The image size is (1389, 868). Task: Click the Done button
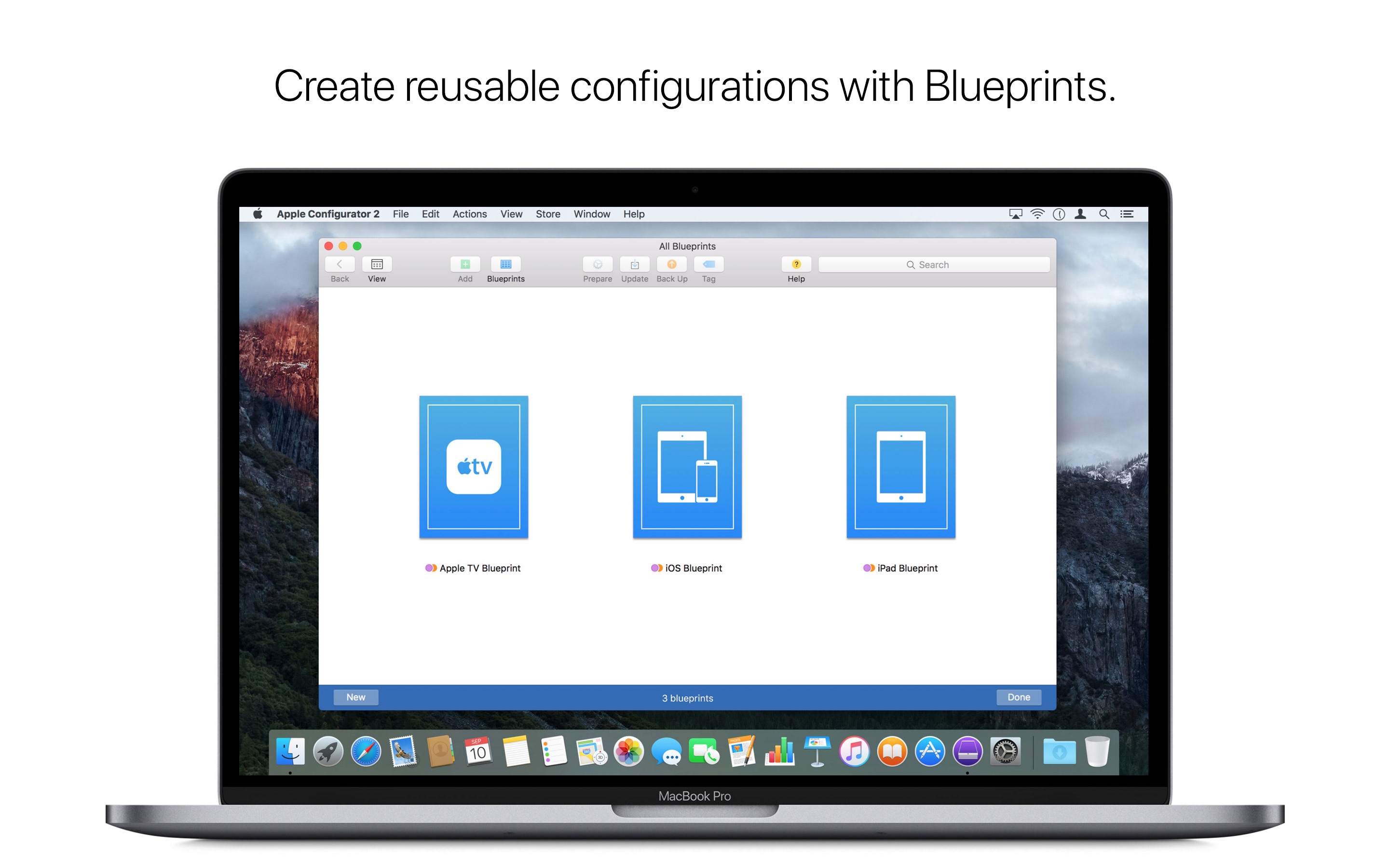(x=1019, y=697)
